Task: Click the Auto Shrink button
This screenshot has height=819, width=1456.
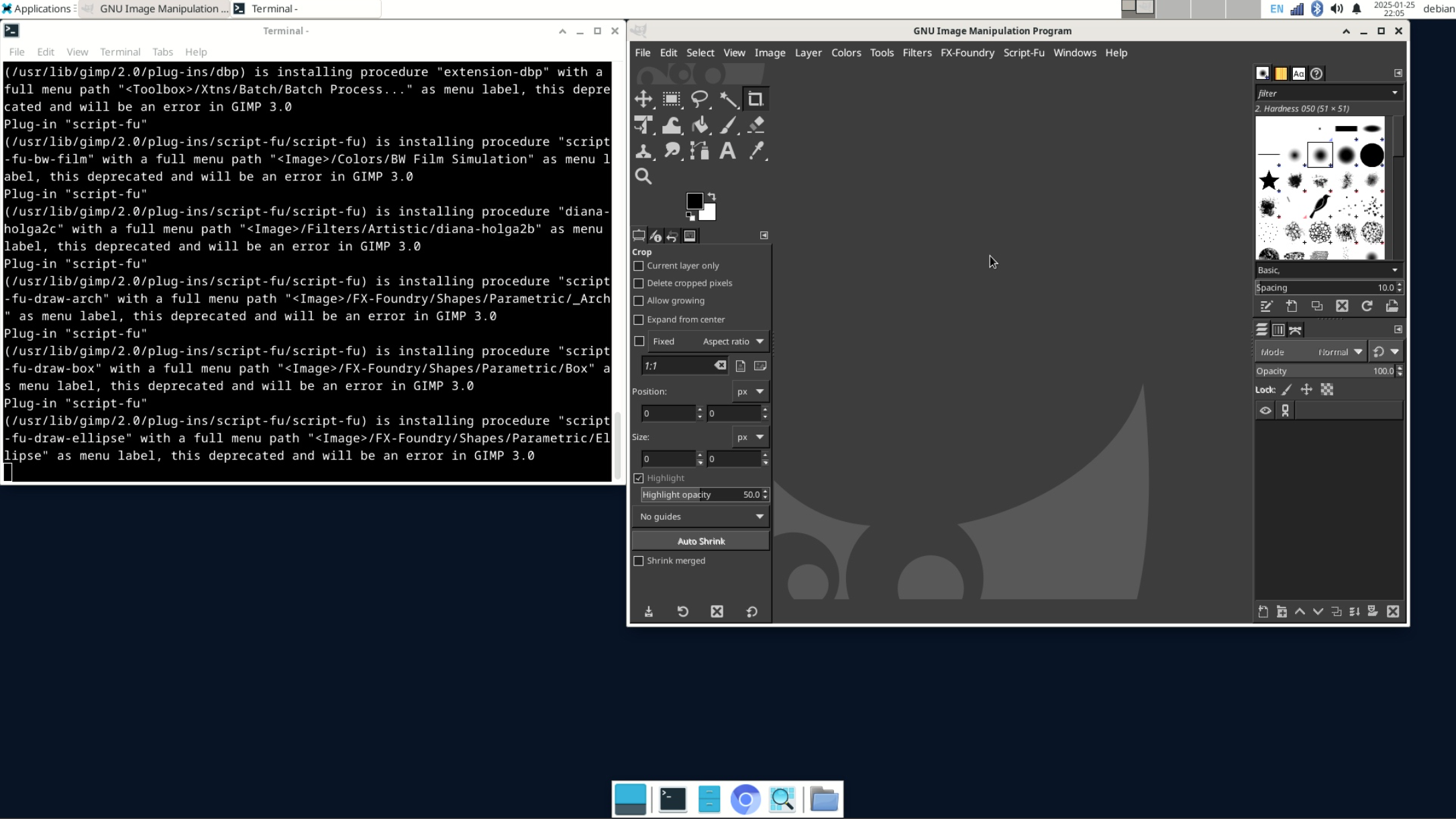Action: [x=700, y=541]
